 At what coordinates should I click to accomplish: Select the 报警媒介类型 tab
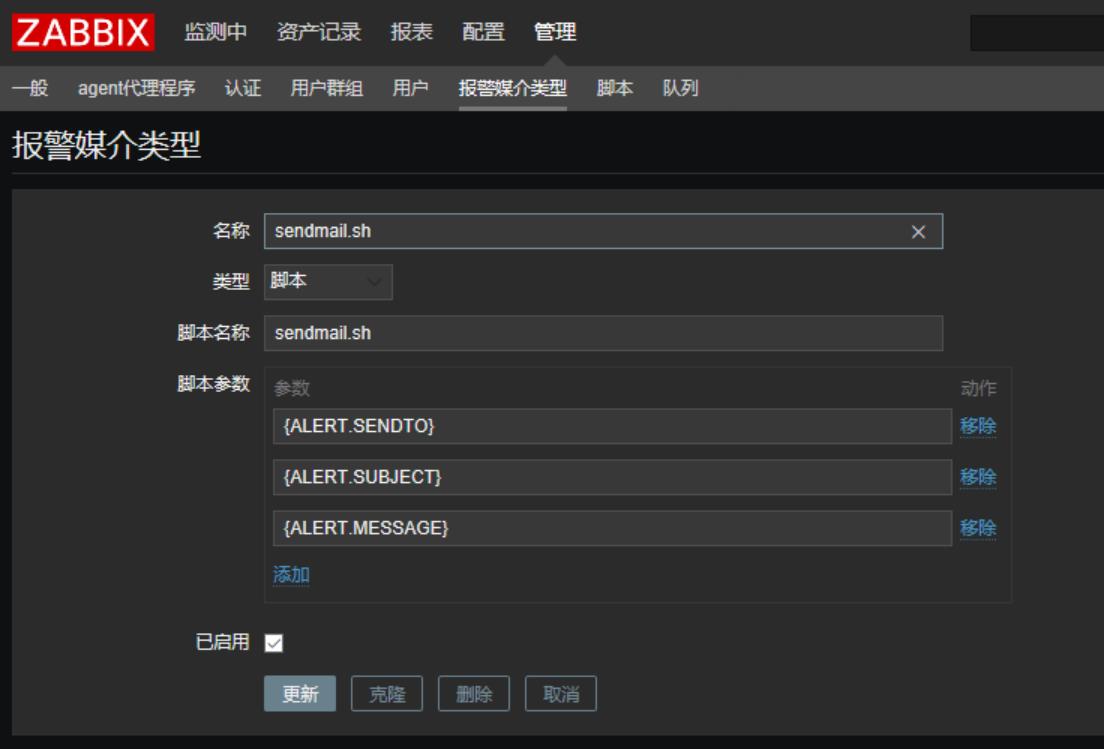513,88
